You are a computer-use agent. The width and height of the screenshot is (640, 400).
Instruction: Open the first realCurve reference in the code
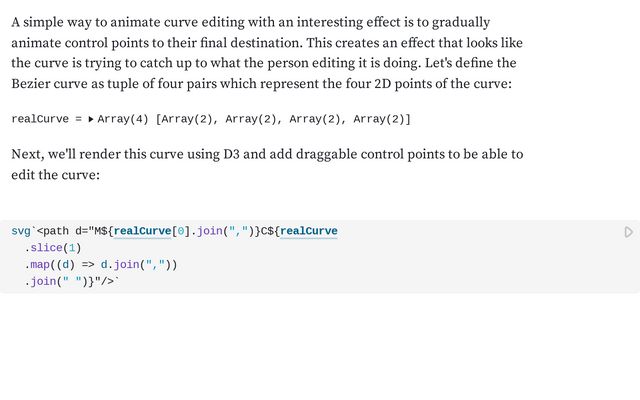[142, 231]
